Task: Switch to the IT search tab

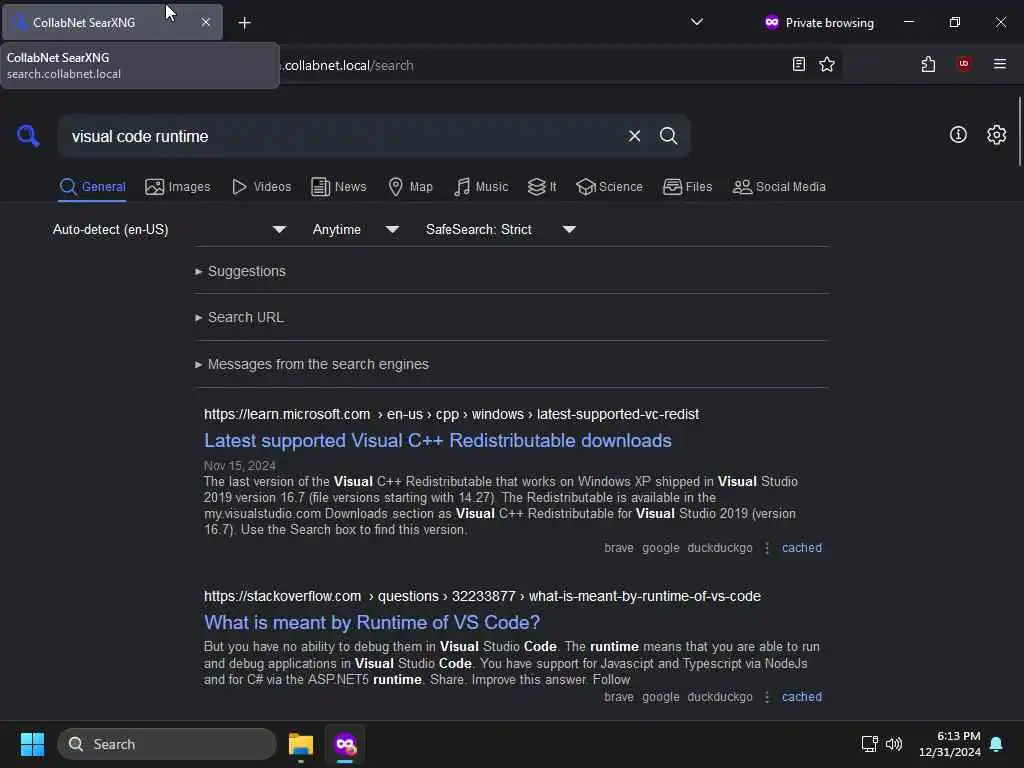Action: (x=542, y=187)
